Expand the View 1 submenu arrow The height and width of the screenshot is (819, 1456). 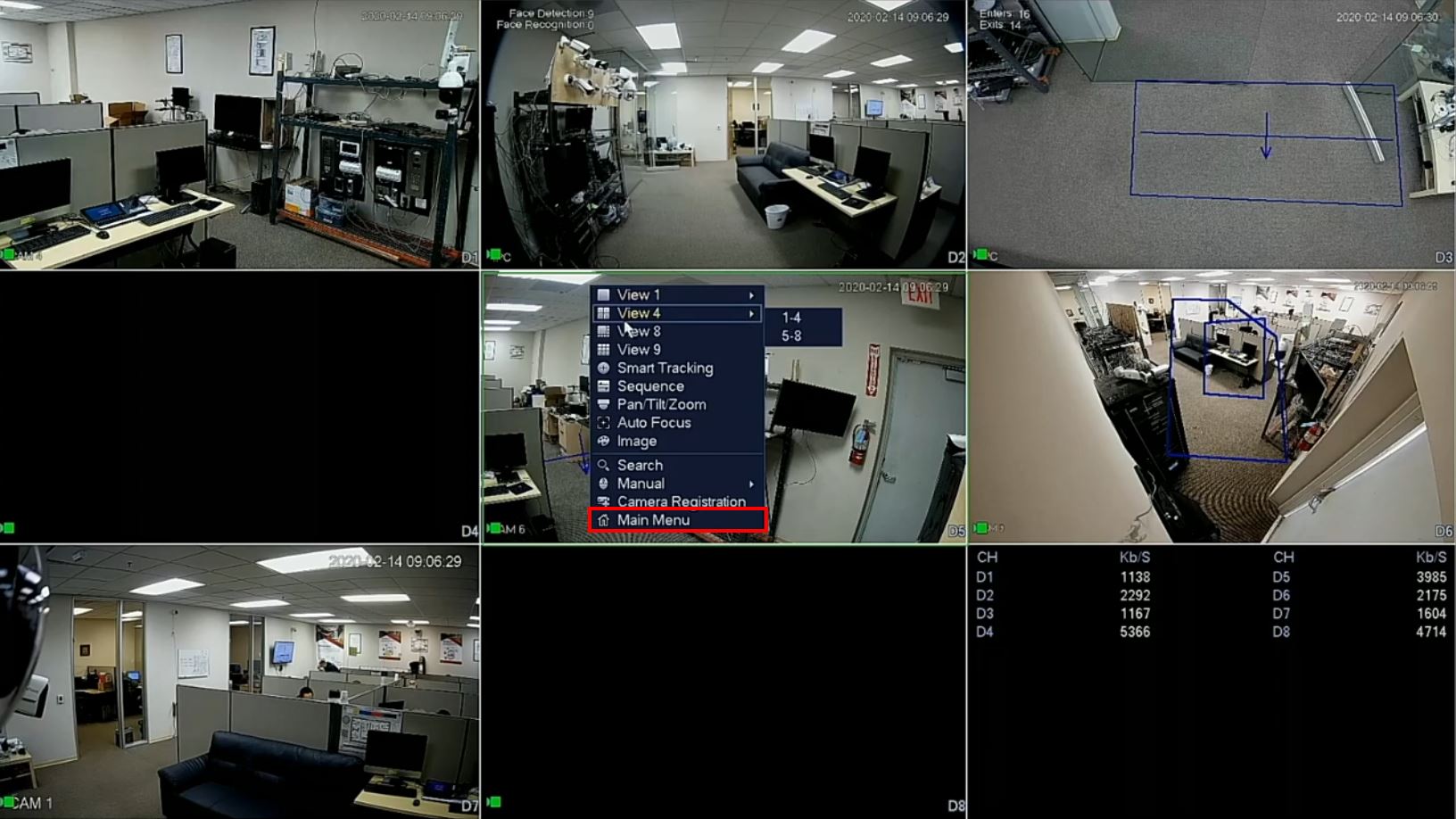[752, 295]
